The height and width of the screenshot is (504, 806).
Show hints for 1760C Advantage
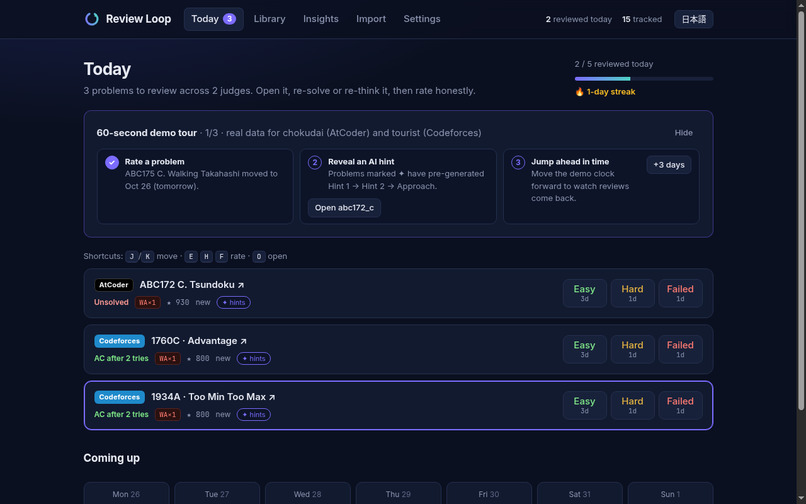253,358
